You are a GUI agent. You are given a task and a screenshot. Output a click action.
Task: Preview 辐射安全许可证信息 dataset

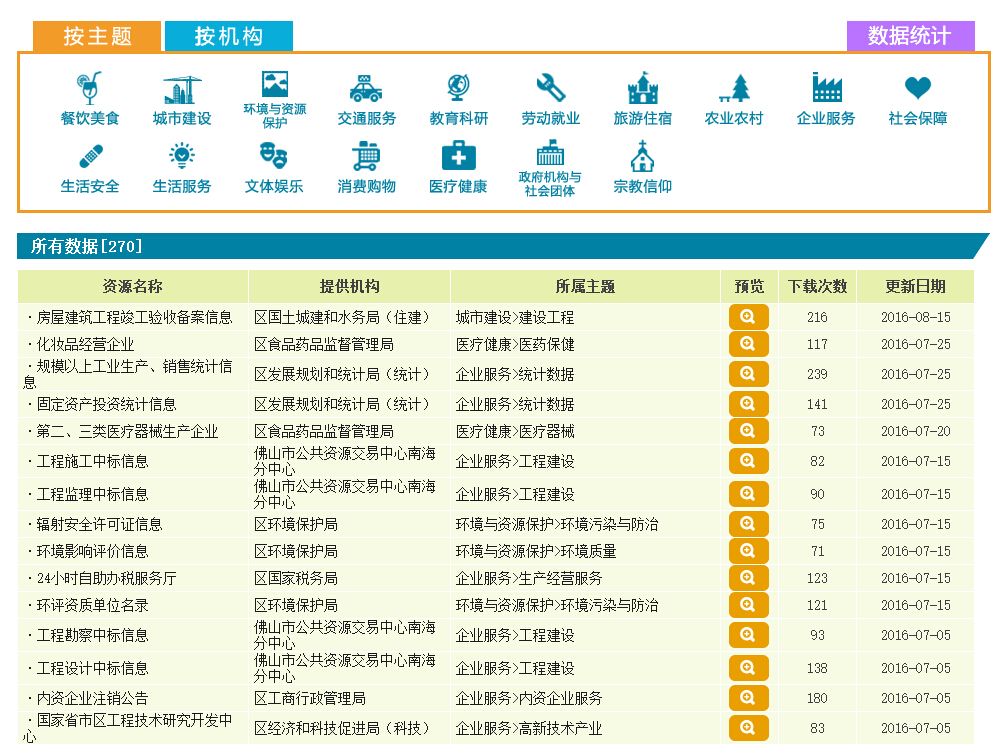pyautogui.click(x=749, y=524)
